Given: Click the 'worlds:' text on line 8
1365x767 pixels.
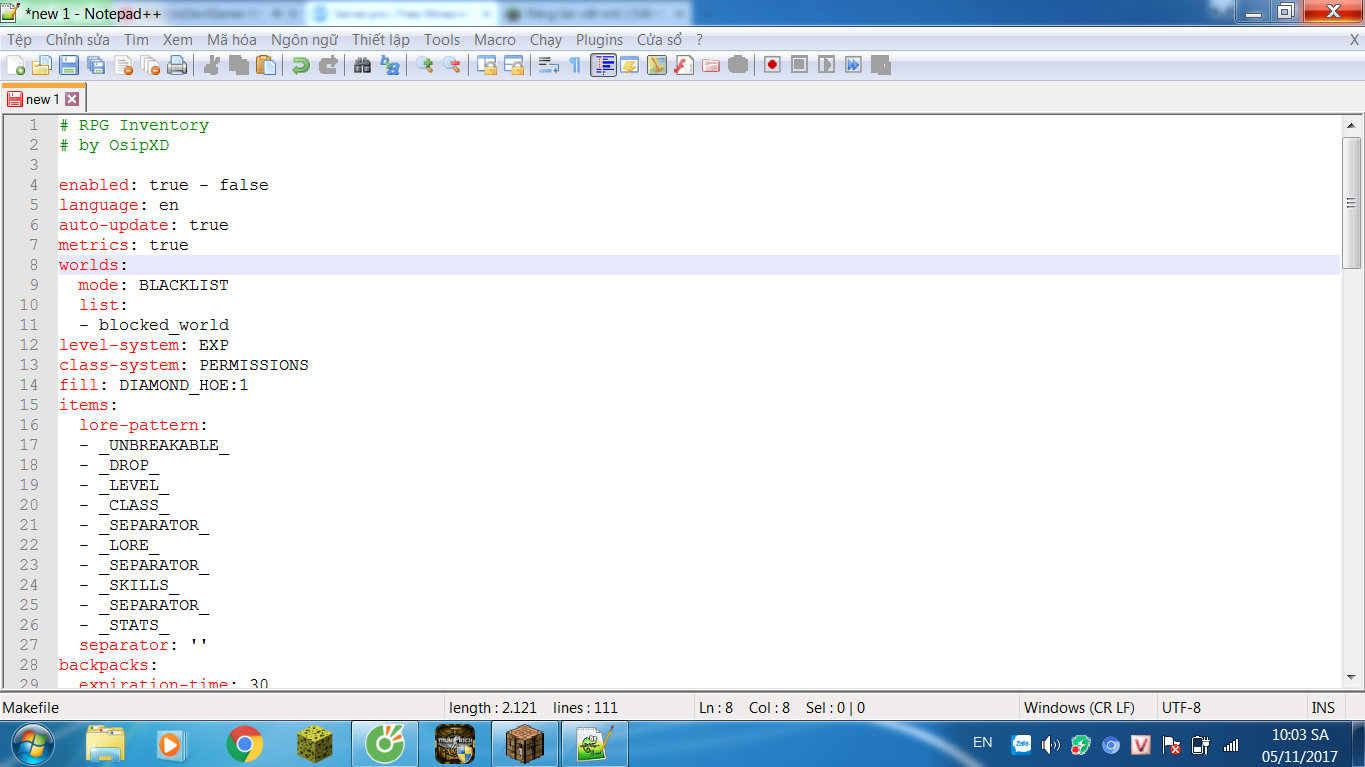Looking at the screenshot, I should point(94,265).
